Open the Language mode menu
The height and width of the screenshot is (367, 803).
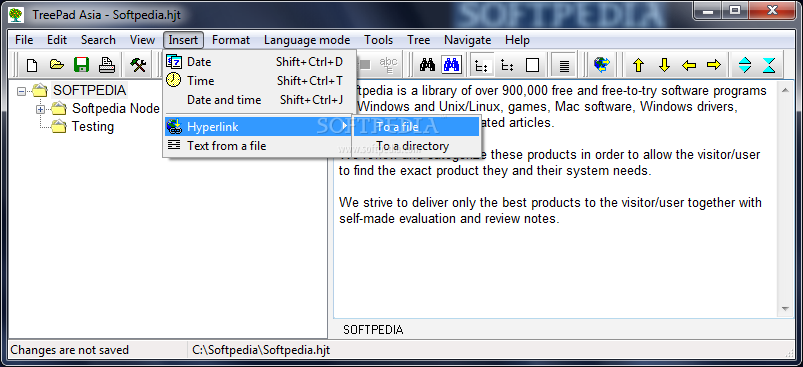[307, 40]
